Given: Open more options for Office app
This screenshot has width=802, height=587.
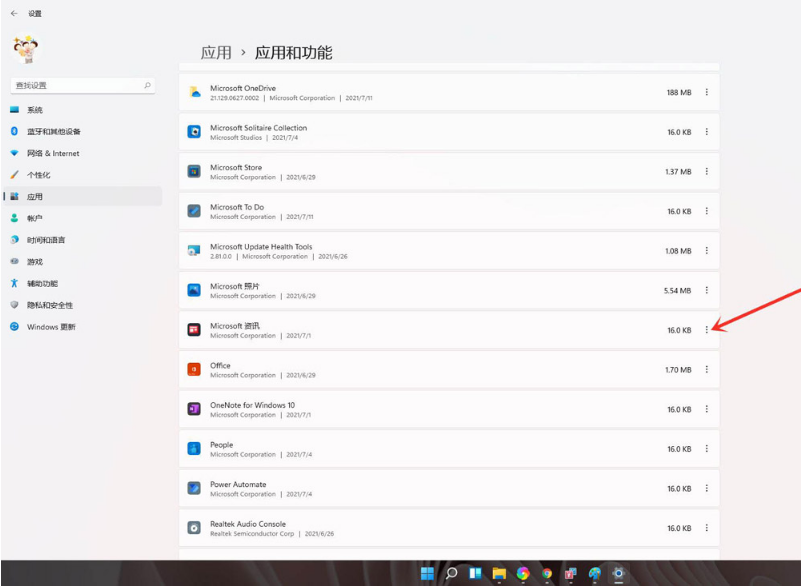Looking at the screenshot, I should coord(706,369).
